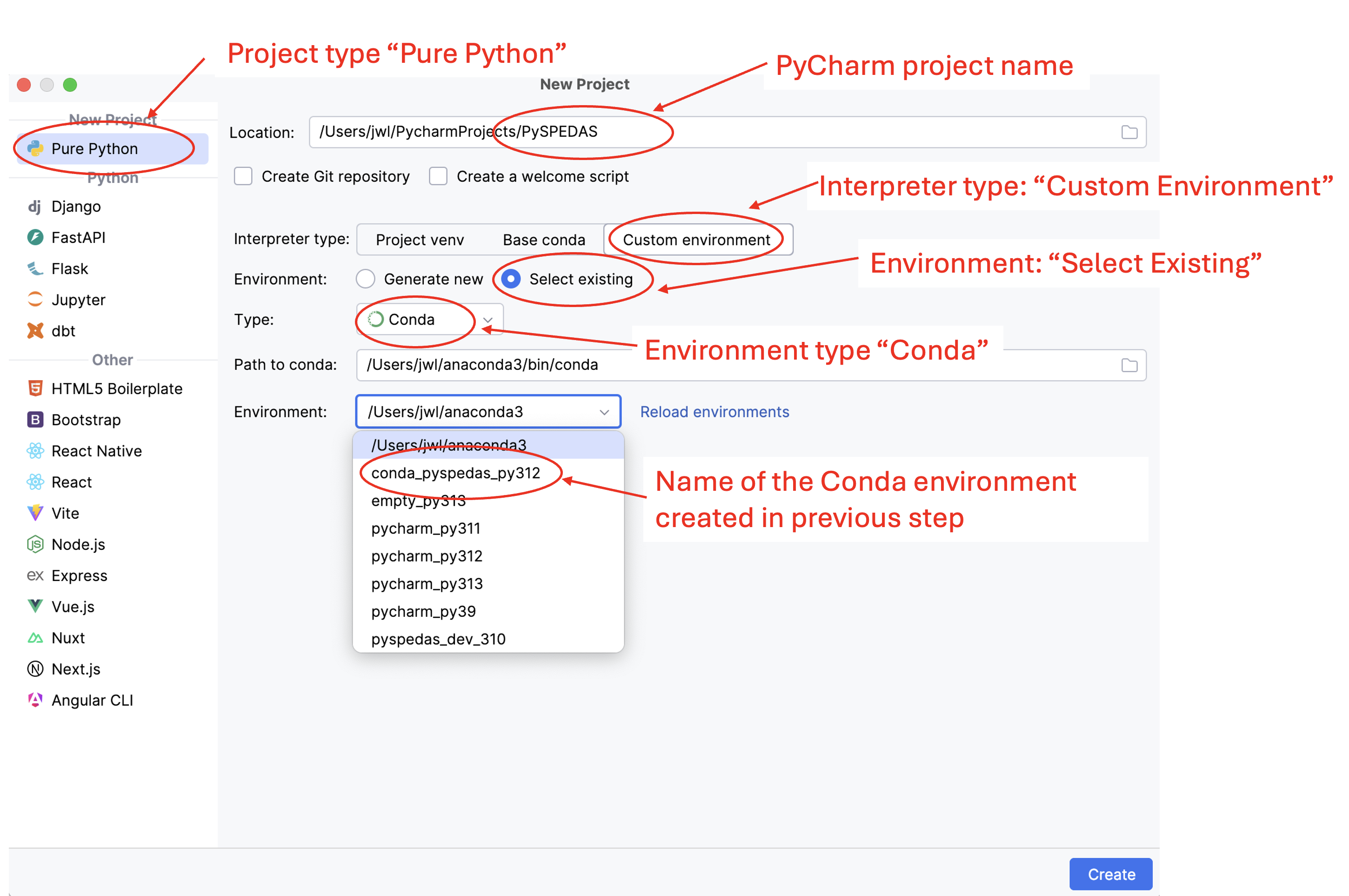Screen dimensions: 1349x896
Task: Pick pycharm_py312 environment option
Action: pyautogui.click(x=488, y=556)
